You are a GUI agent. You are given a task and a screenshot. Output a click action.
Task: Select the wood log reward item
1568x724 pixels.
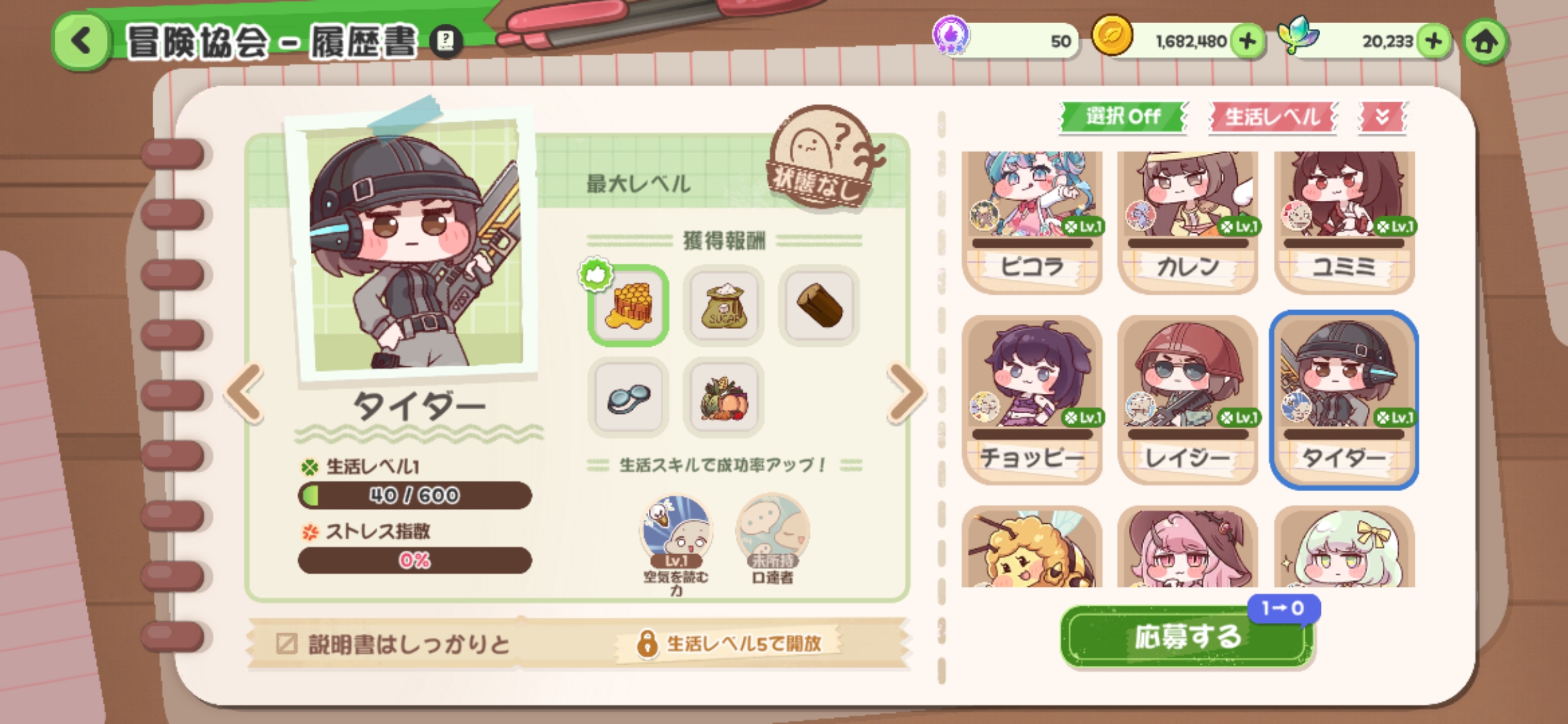[x=819, y=305]
